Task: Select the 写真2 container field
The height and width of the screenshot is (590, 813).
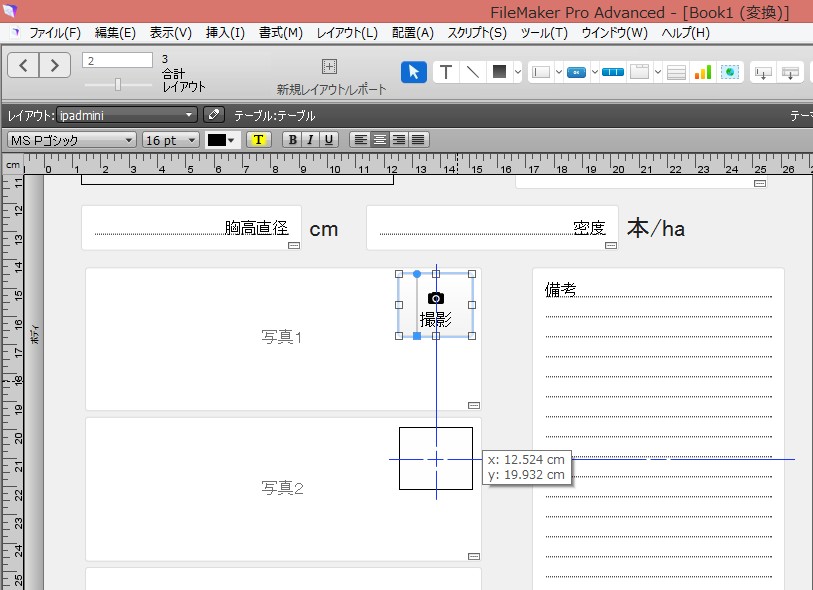Action: 283,489
